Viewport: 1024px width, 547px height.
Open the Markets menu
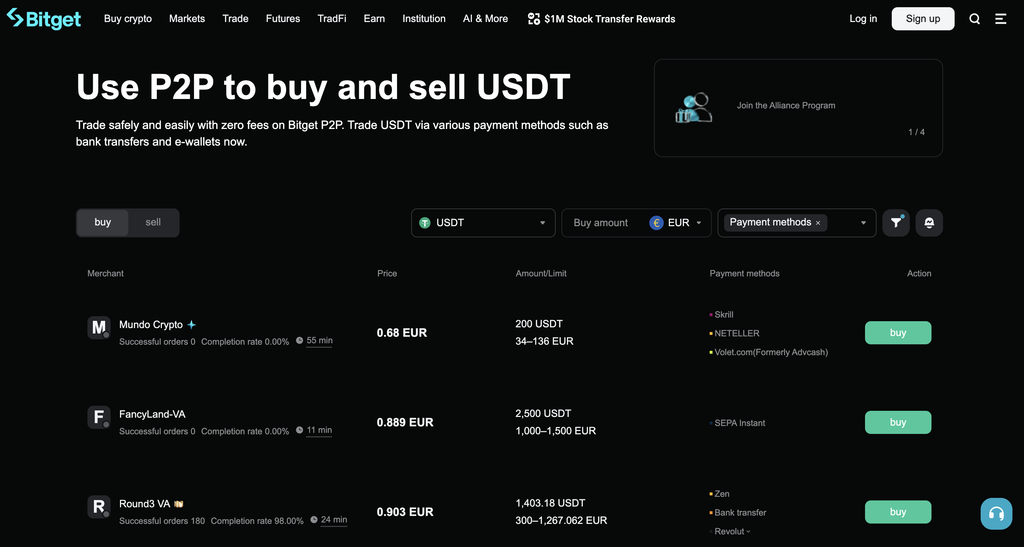[187, 19]
